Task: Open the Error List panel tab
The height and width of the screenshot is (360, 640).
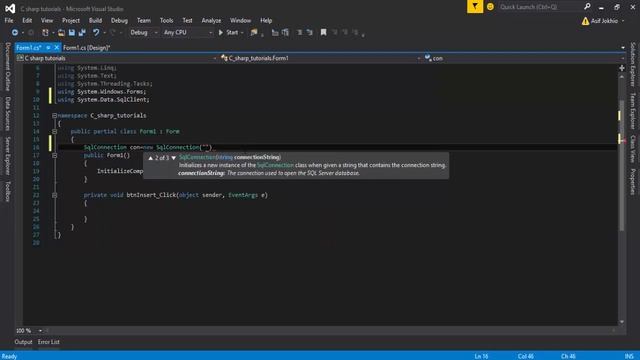Action: click(x=49, y=342)
